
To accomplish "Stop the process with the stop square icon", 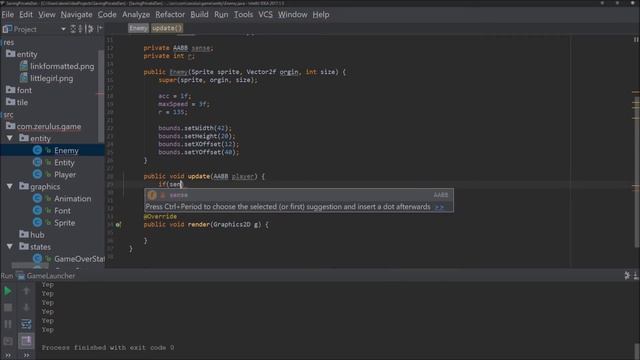I will pyautogui.click(x=8, y=308).
